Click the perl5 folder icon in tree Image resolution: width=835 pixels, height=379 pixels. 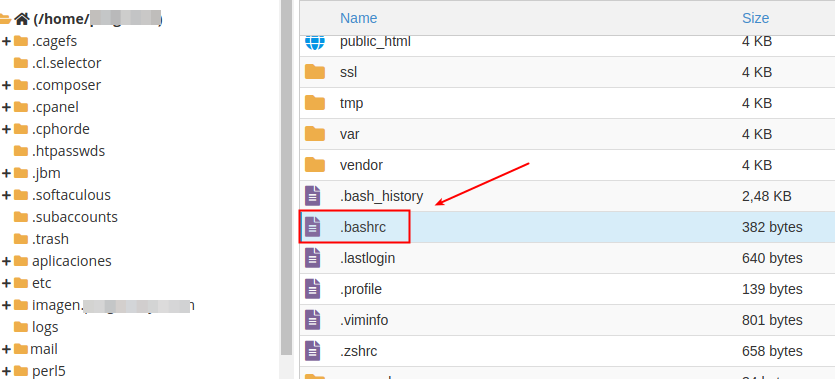[x=21, y=371]
